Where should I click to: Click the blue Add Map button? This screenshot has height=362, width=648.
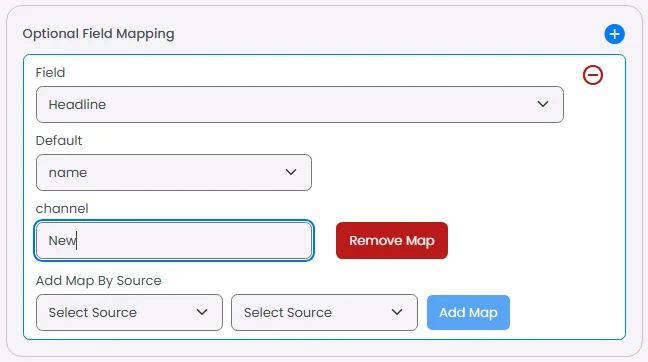pos(468,312)
